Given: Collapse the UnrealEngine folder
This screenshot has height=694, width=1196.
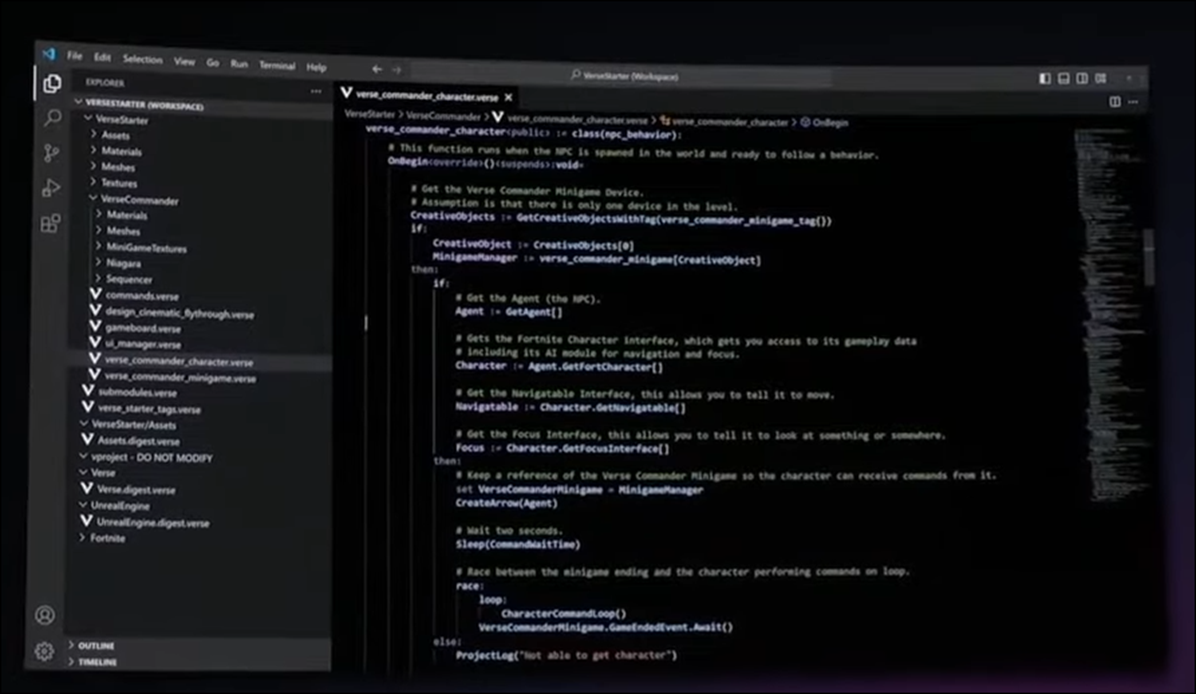Looking at the screenshot, I should pyautogui.click(x=121, y=506).
